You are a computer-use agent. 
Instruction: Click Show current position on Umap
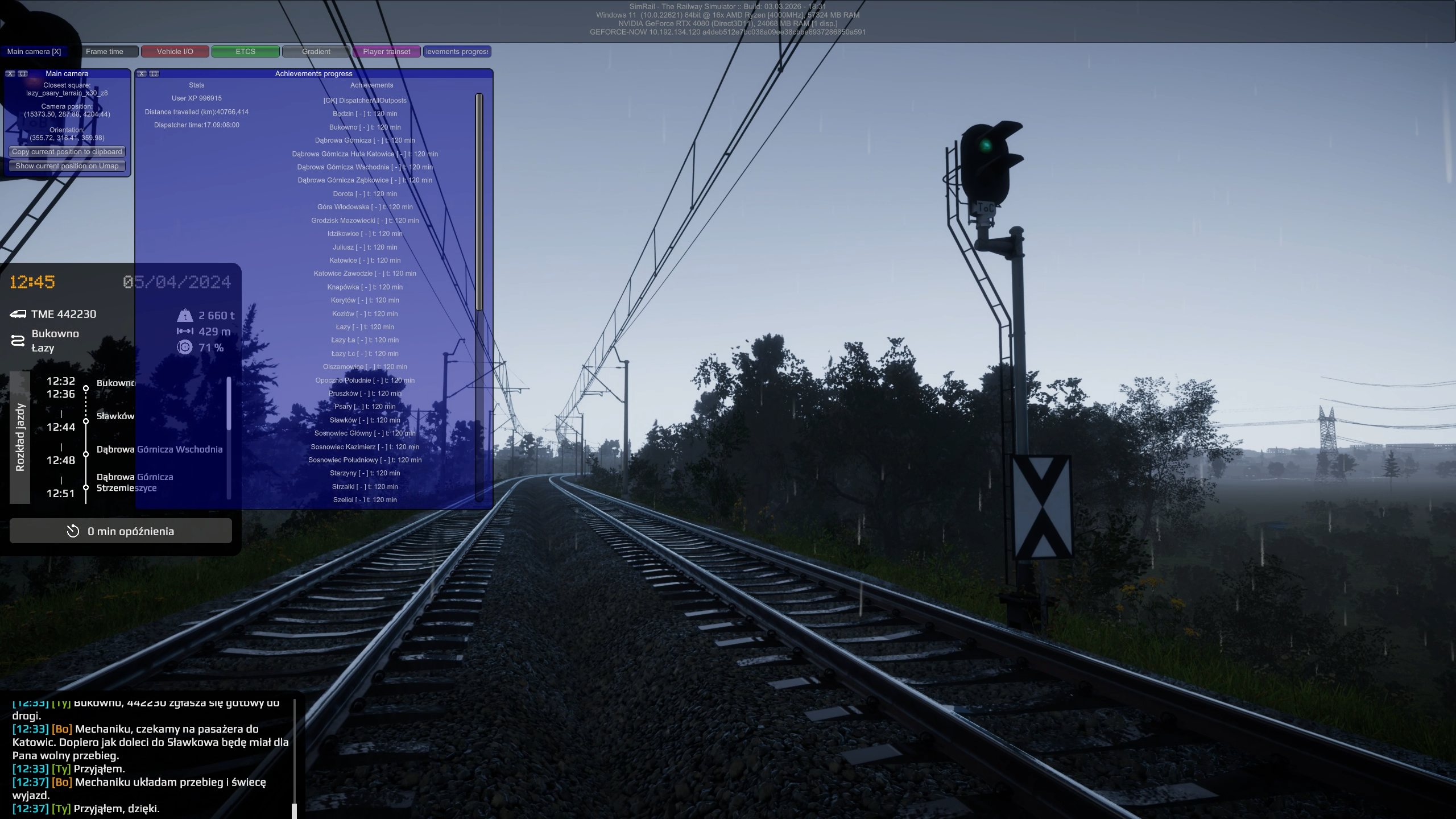tap(67, 166)
